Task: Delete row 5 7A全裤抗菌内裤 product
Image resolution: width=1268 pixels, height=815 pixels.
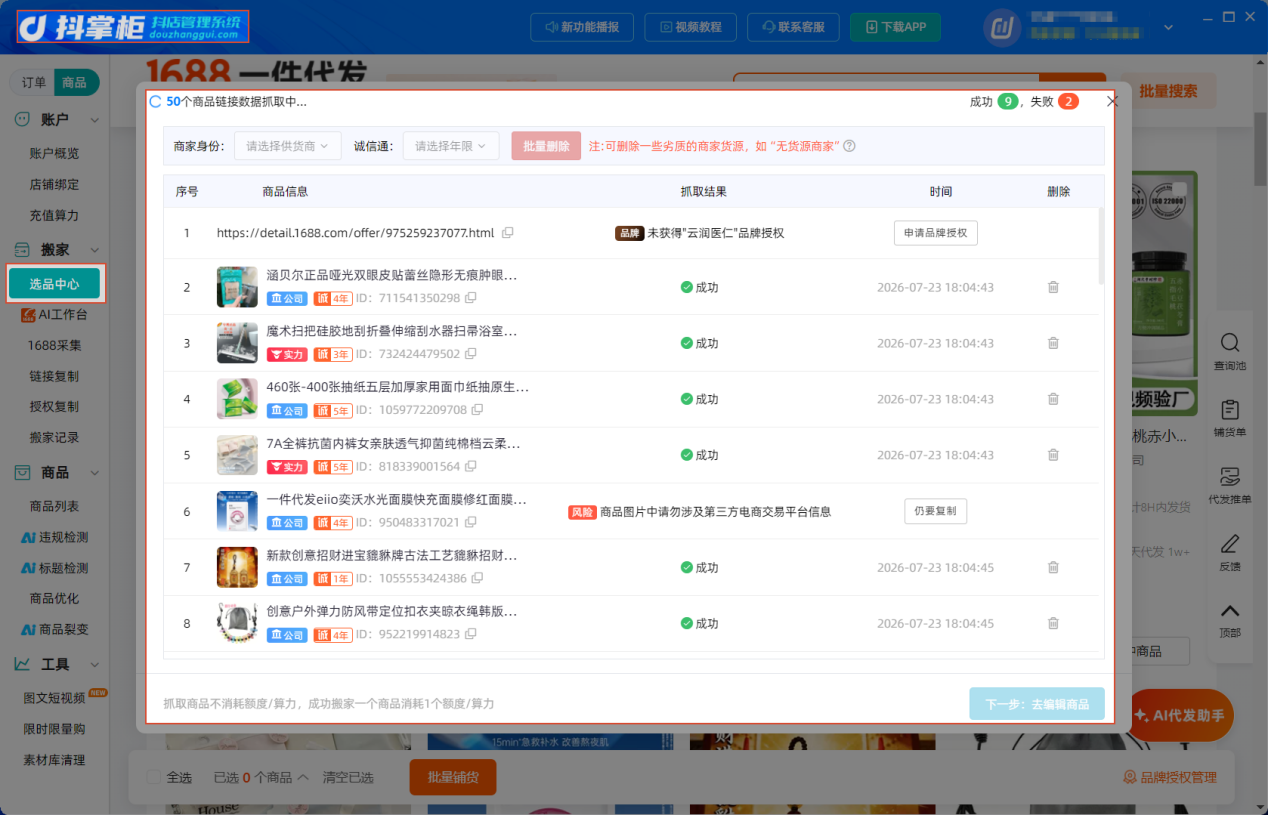Action: (1053, 455)
